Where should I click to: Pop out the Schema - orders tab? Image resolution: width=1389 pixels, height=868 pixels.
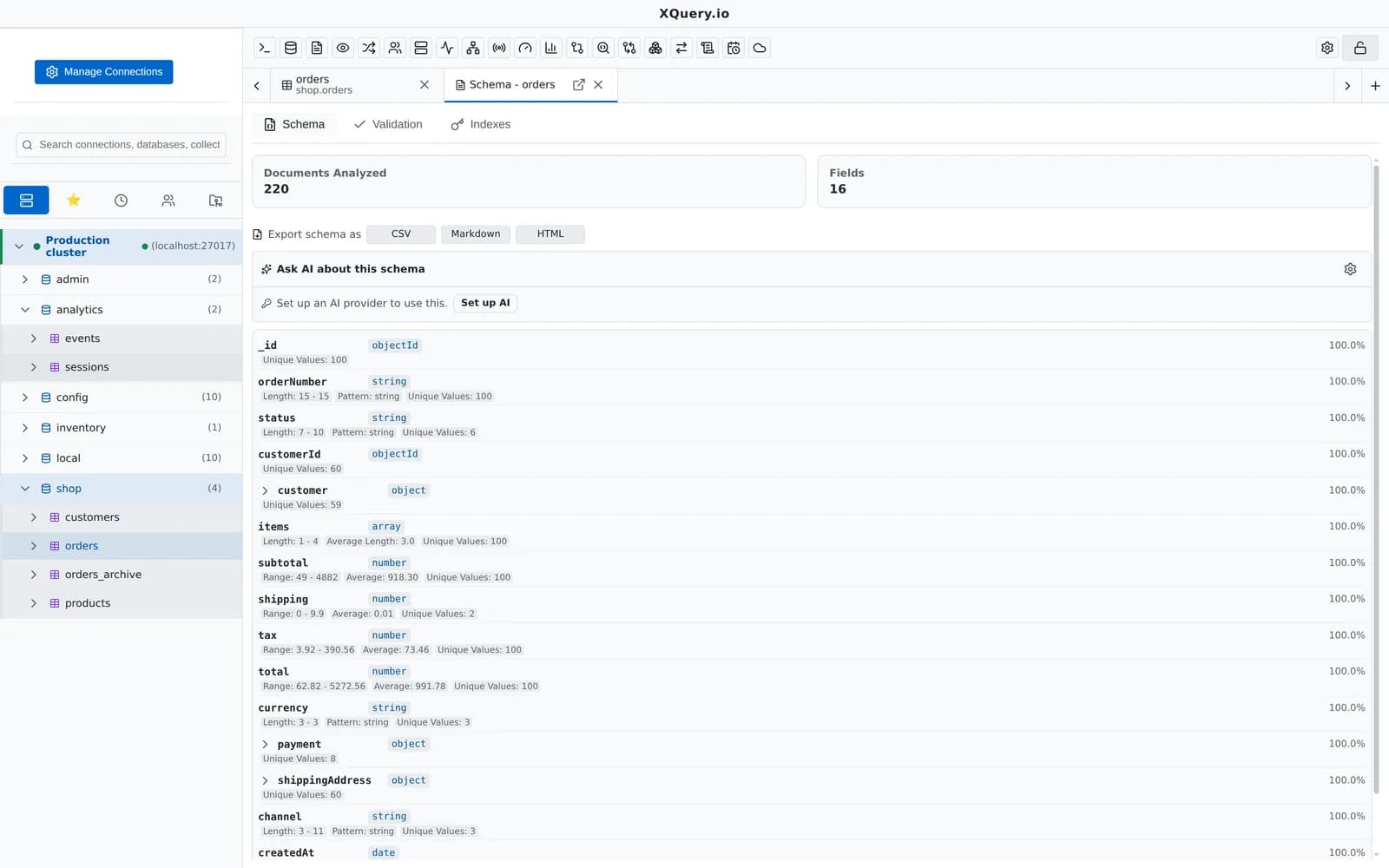pyautogui.click(x=579, y=84)
